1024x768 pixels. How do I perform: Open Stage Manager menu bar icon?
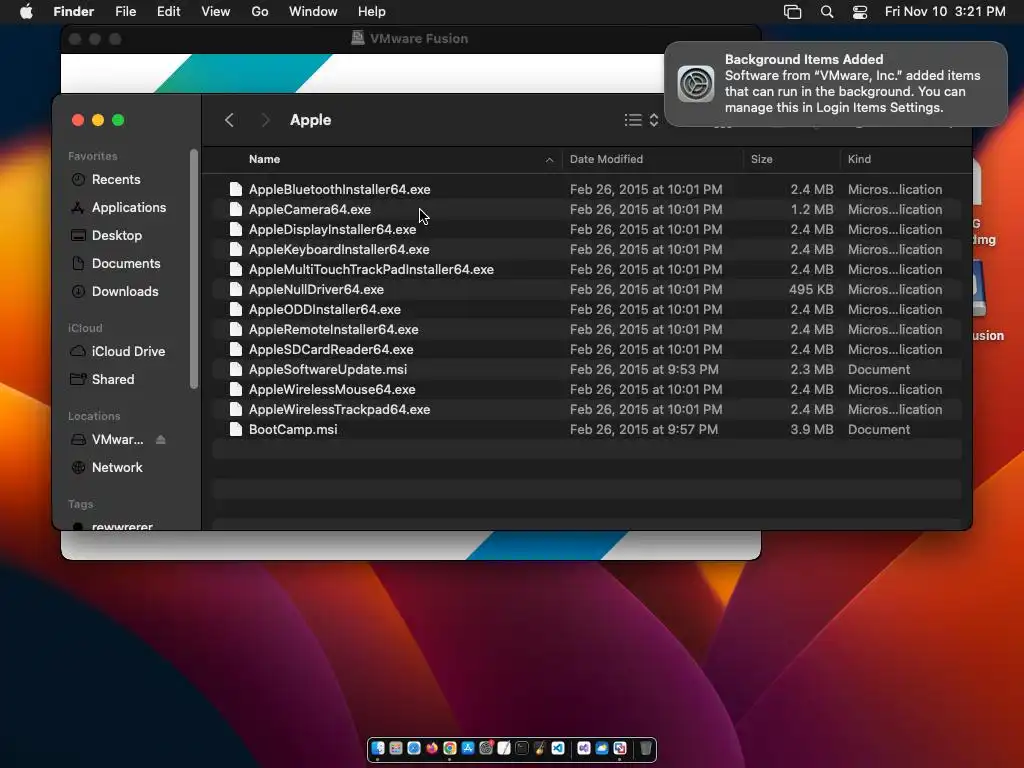point(792,12)
